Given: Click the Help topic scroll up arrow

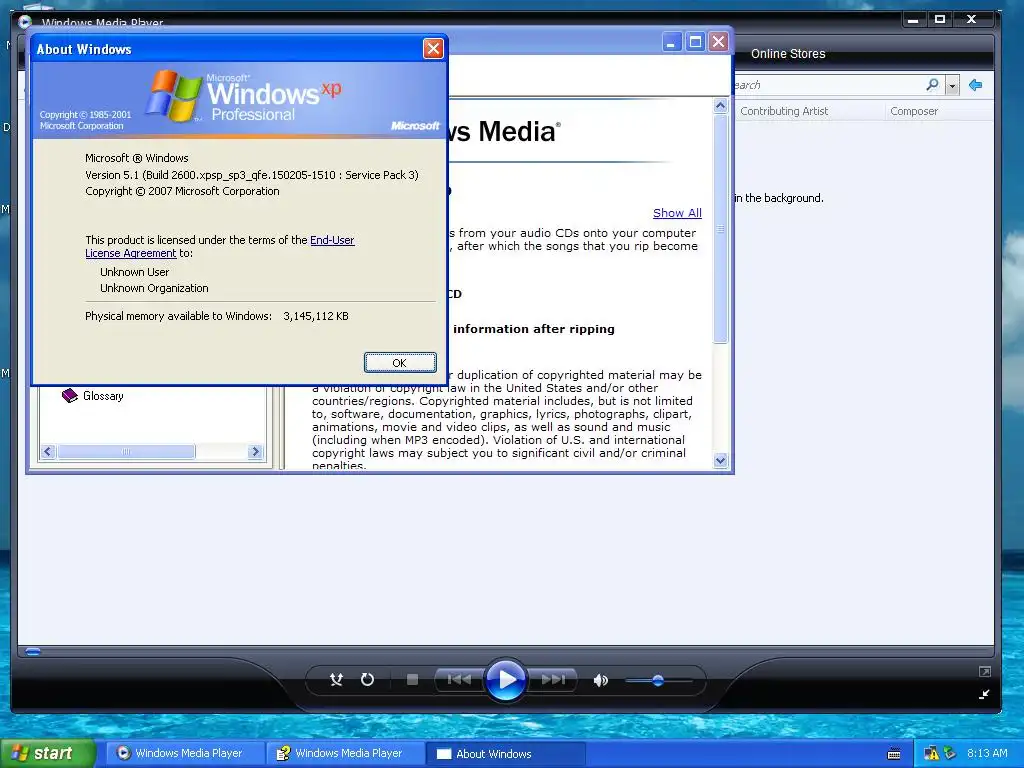Looking at the screenshot, I should coord(720,106).
